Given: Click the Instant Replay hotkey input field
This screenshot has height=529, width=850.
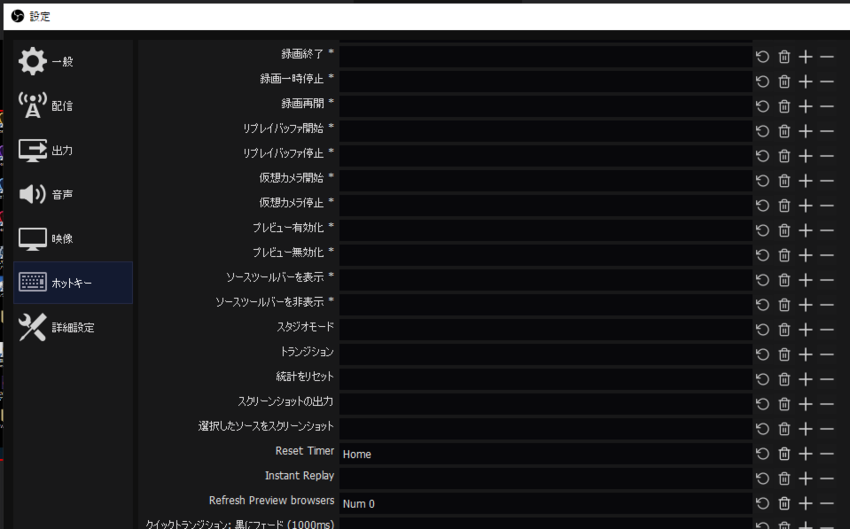Looking at the screenshot, I should (x=545, y=479).
